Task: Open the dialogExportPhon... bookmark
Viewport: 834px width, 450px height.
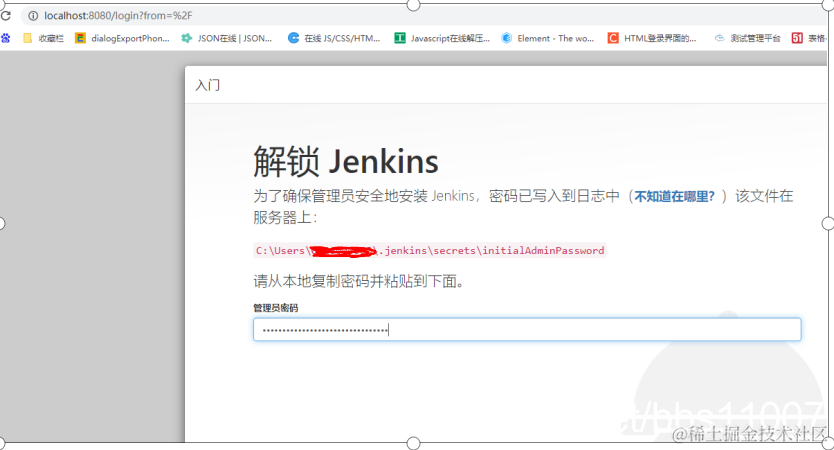Action: point(122,38)
